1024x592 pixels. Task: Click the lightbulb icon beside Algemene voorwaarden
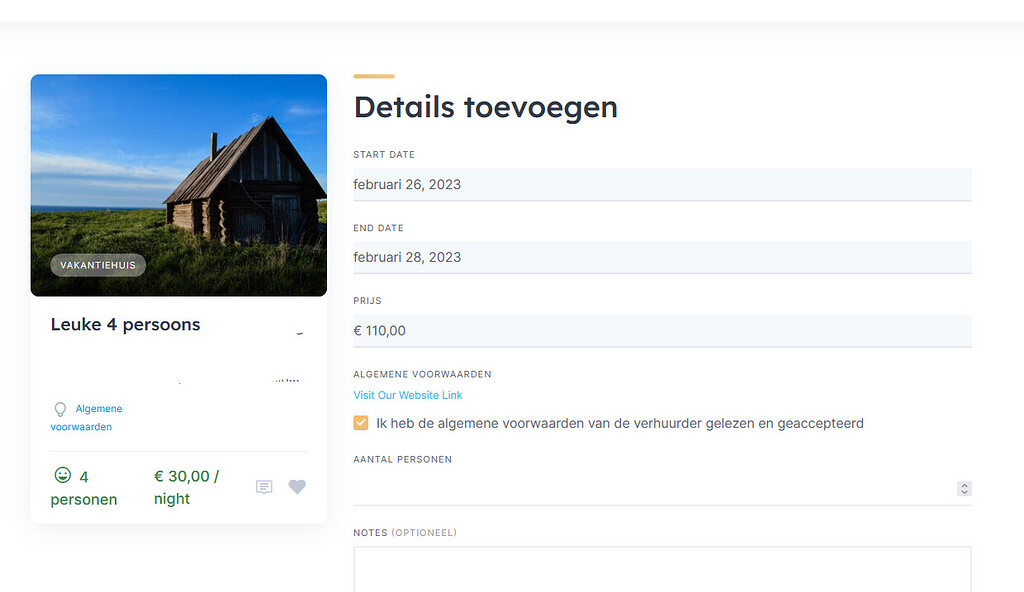tap(60, 409)
